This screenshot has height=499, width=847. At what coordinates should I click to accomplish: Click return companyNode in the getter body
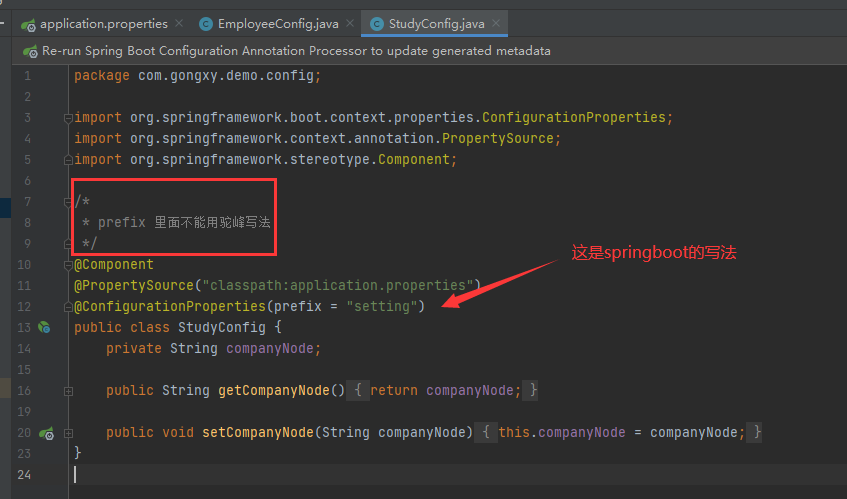click(x=442, y=391)
